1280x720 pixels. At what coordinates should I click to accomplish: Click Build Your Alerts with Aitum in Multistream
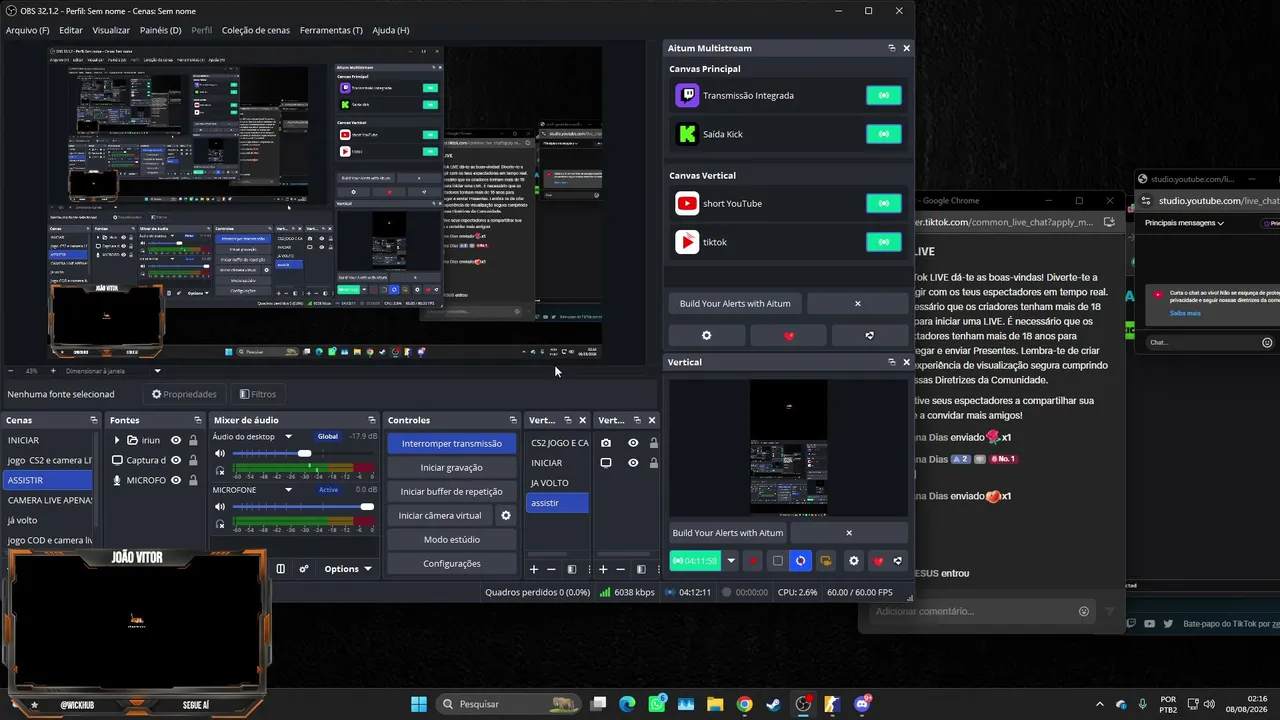pyautogui.click(x=735, y=303)
